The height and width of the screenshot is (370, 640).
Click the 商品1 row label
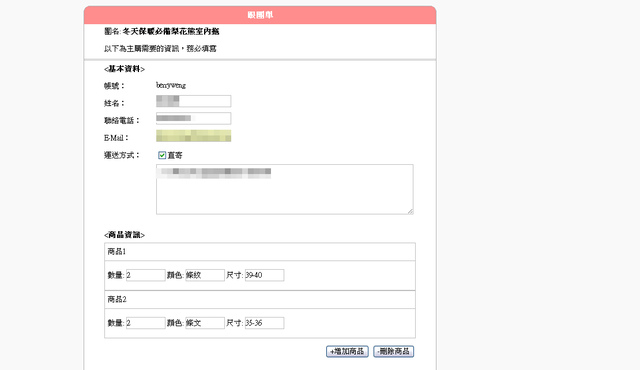117,252
